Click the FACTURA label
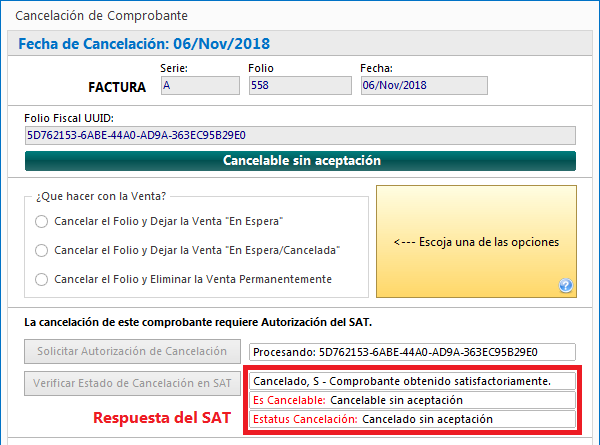The height and width of the screenshot is (445, 600). point(117,87)
